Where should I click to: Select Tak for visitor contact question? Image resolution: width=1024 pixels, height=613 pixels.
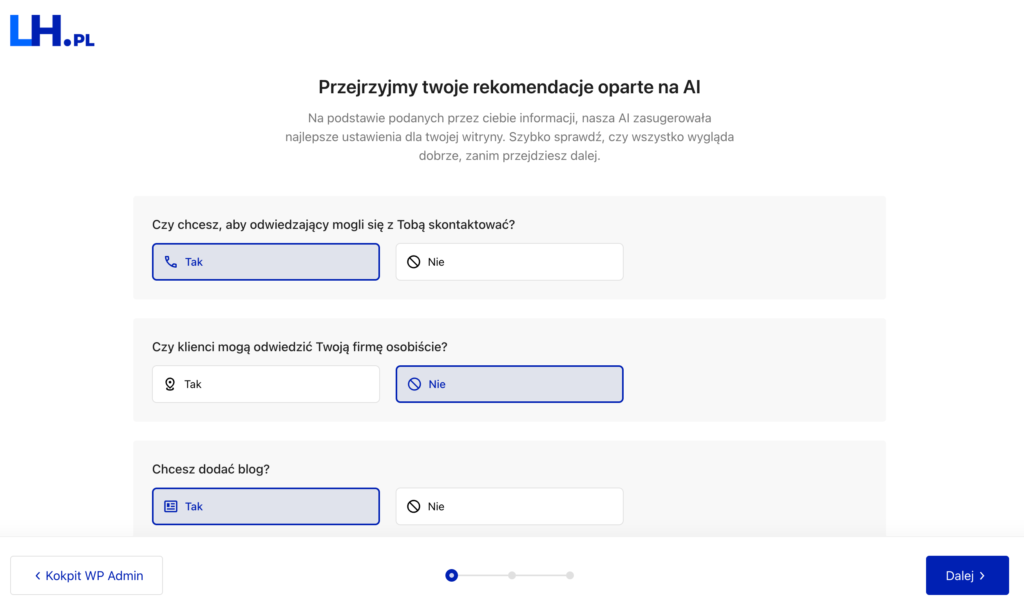point(265,262)
